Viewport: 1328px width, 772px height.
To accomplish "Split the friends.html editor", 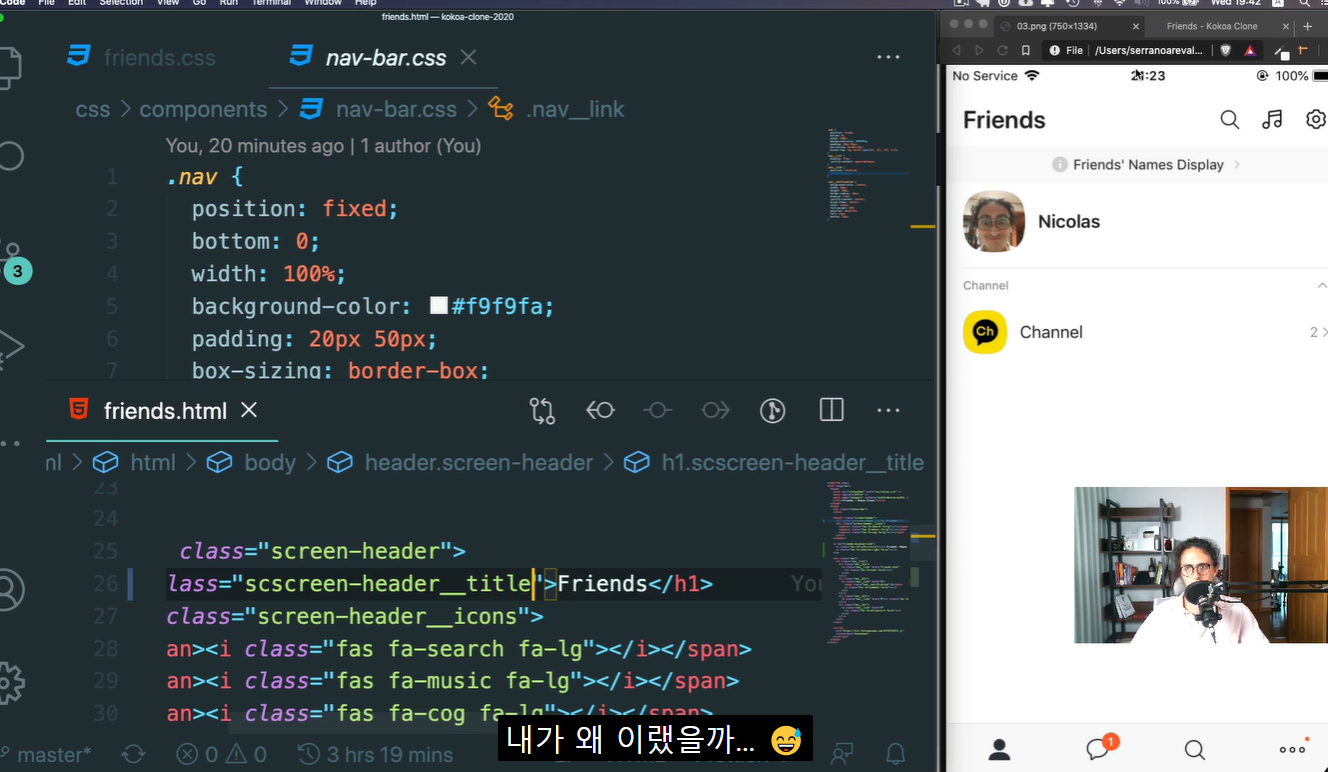I will tap(831, 410).
